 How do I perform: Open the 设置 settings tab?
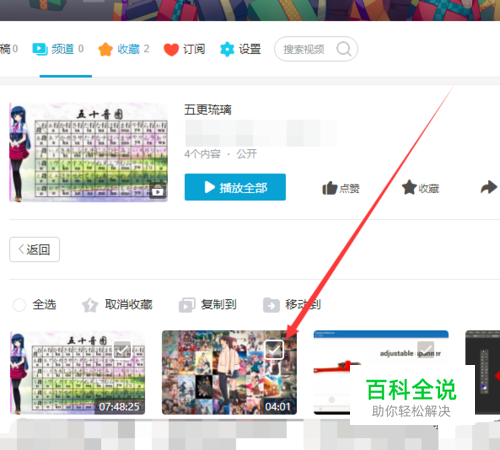coord(240,49)
